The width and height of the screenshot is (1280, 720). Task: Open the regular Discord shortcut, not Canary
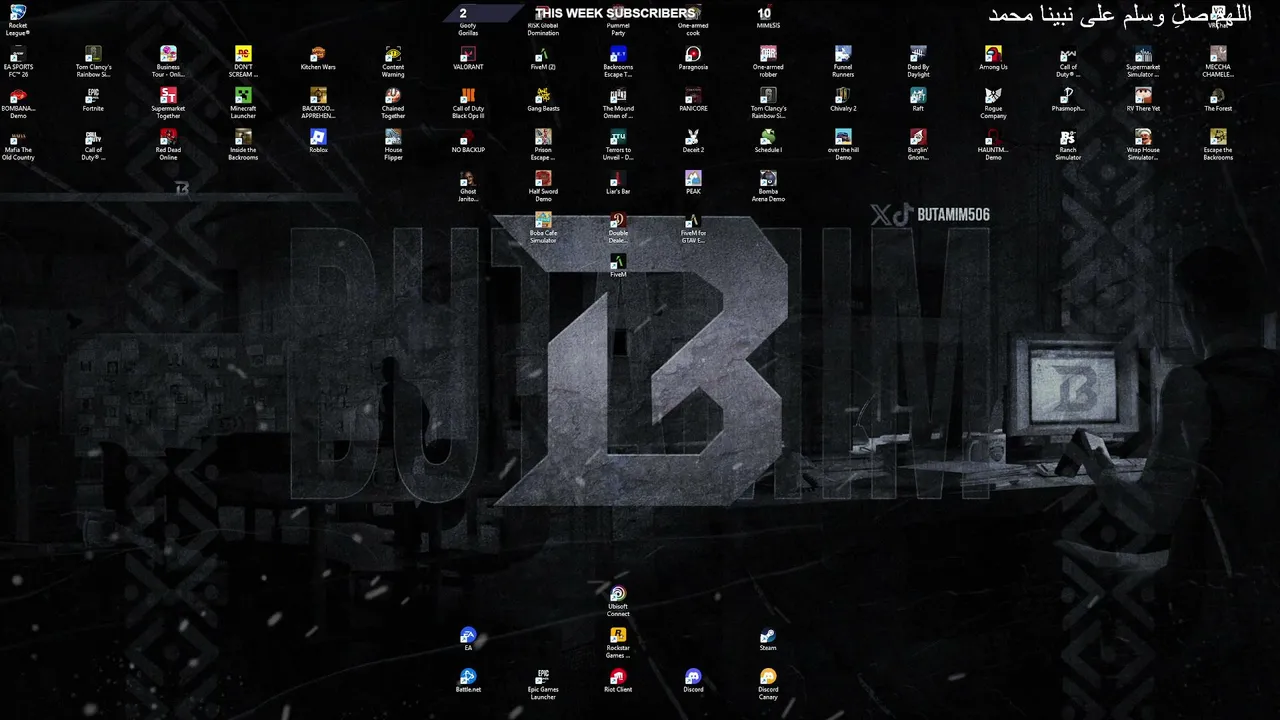point(693,681)
